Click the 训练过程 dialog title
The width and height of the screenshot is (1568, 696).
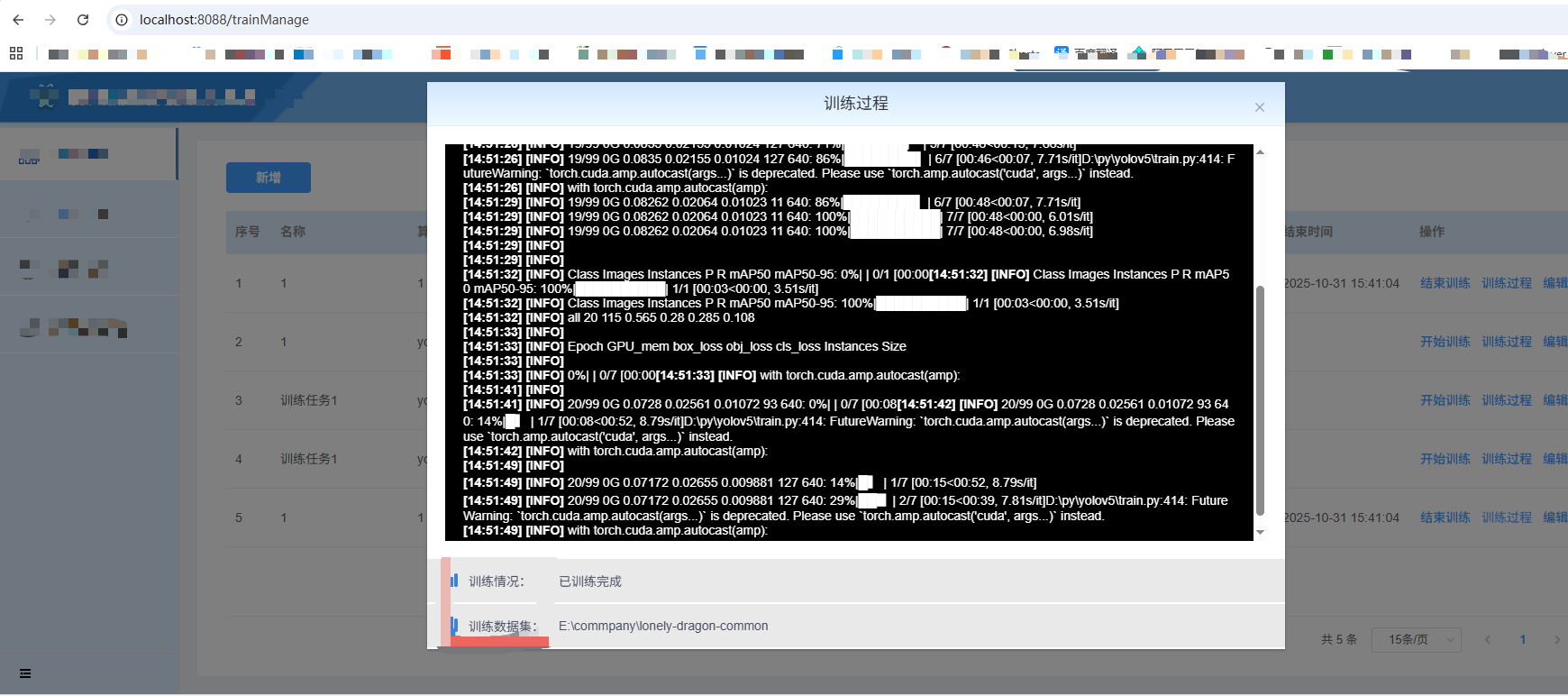pos(856,104)
